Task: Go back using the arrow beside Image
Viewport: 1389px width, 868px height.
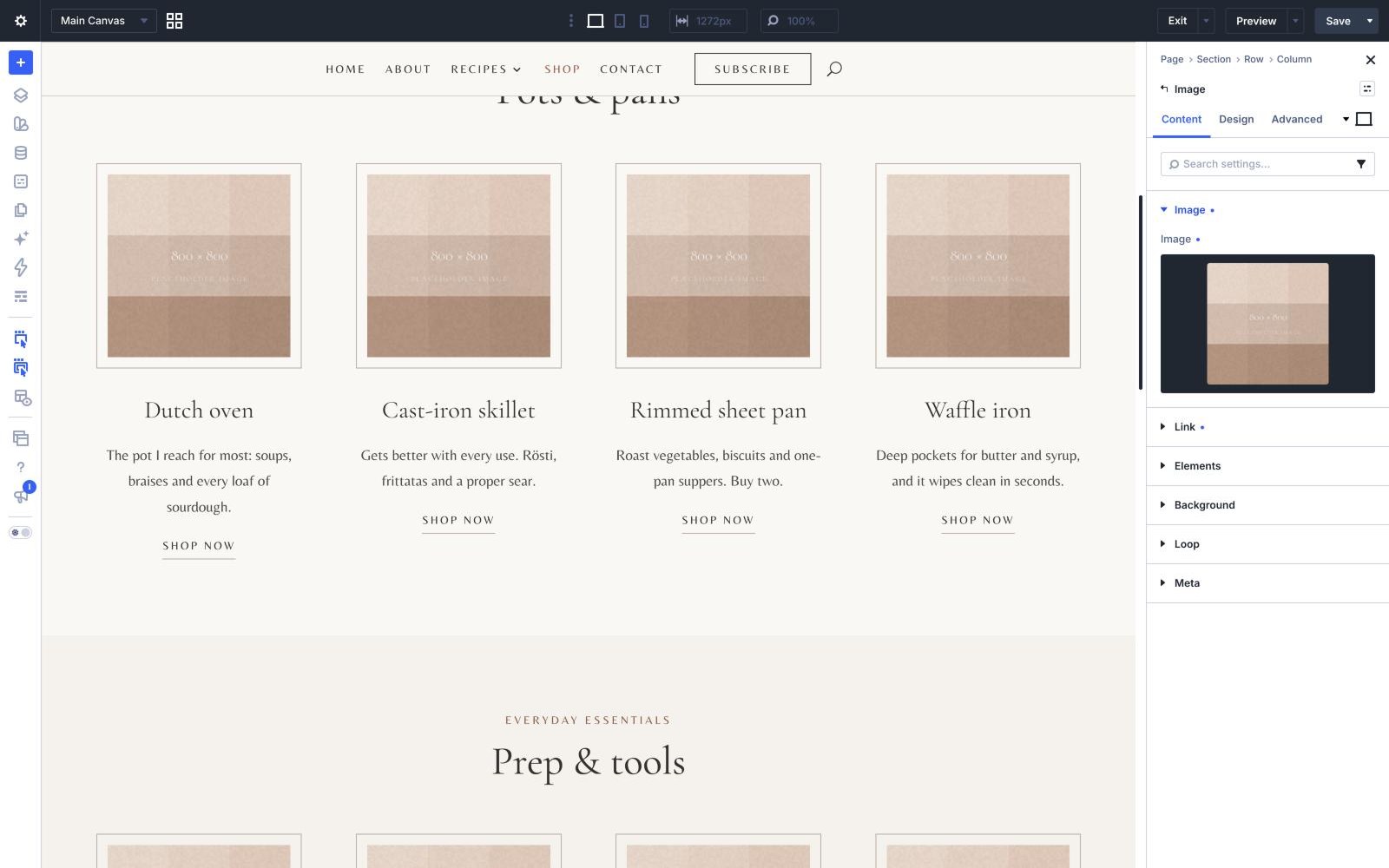Action: point(1164,89)
